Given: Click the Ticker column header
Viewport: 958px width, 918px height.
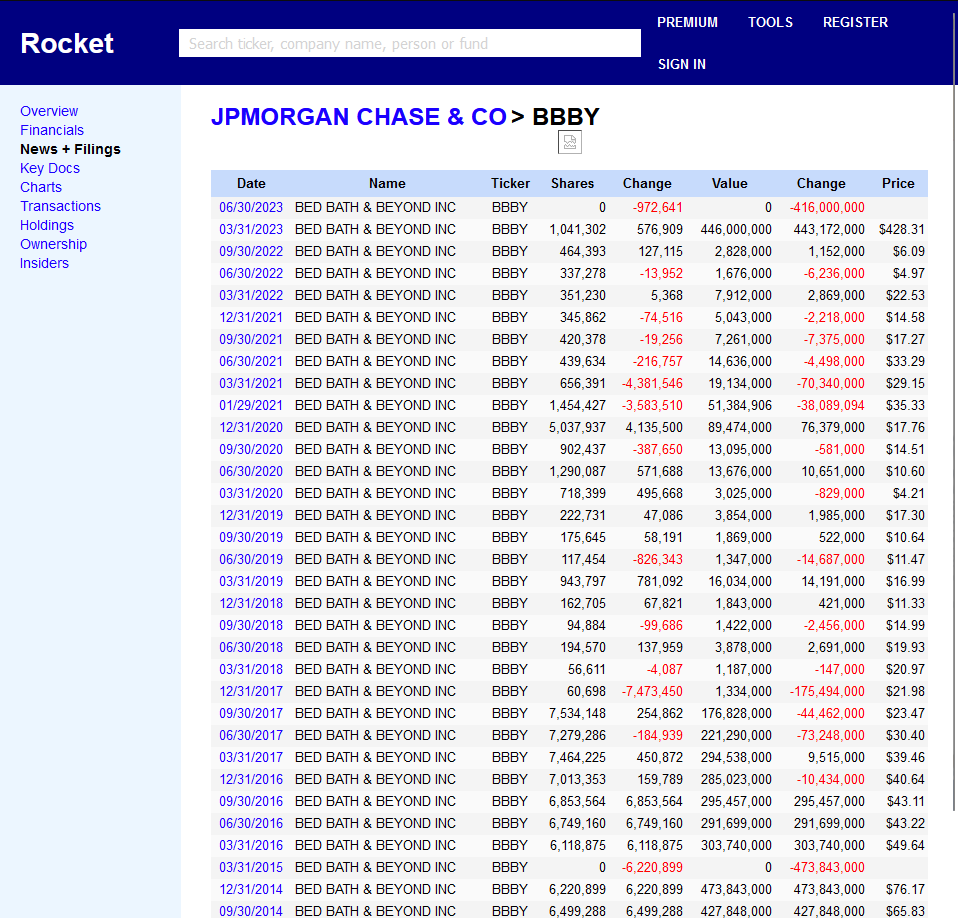Looking at the screenshot, I should pyautogui.click(x=510, y=183).
